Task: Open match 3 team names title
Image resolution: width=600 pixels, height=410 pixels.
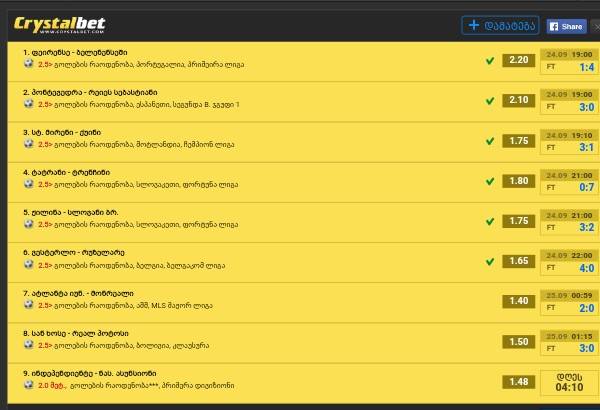Action: click(62, 132)
